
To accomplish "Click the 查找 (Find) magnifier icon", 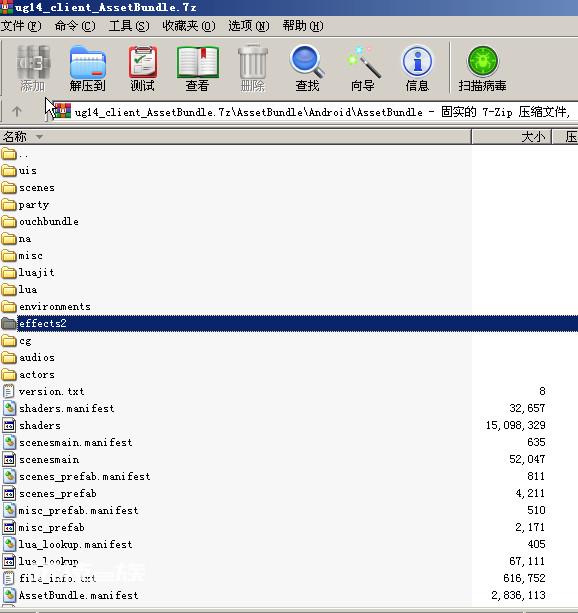I will pos(307,68).
